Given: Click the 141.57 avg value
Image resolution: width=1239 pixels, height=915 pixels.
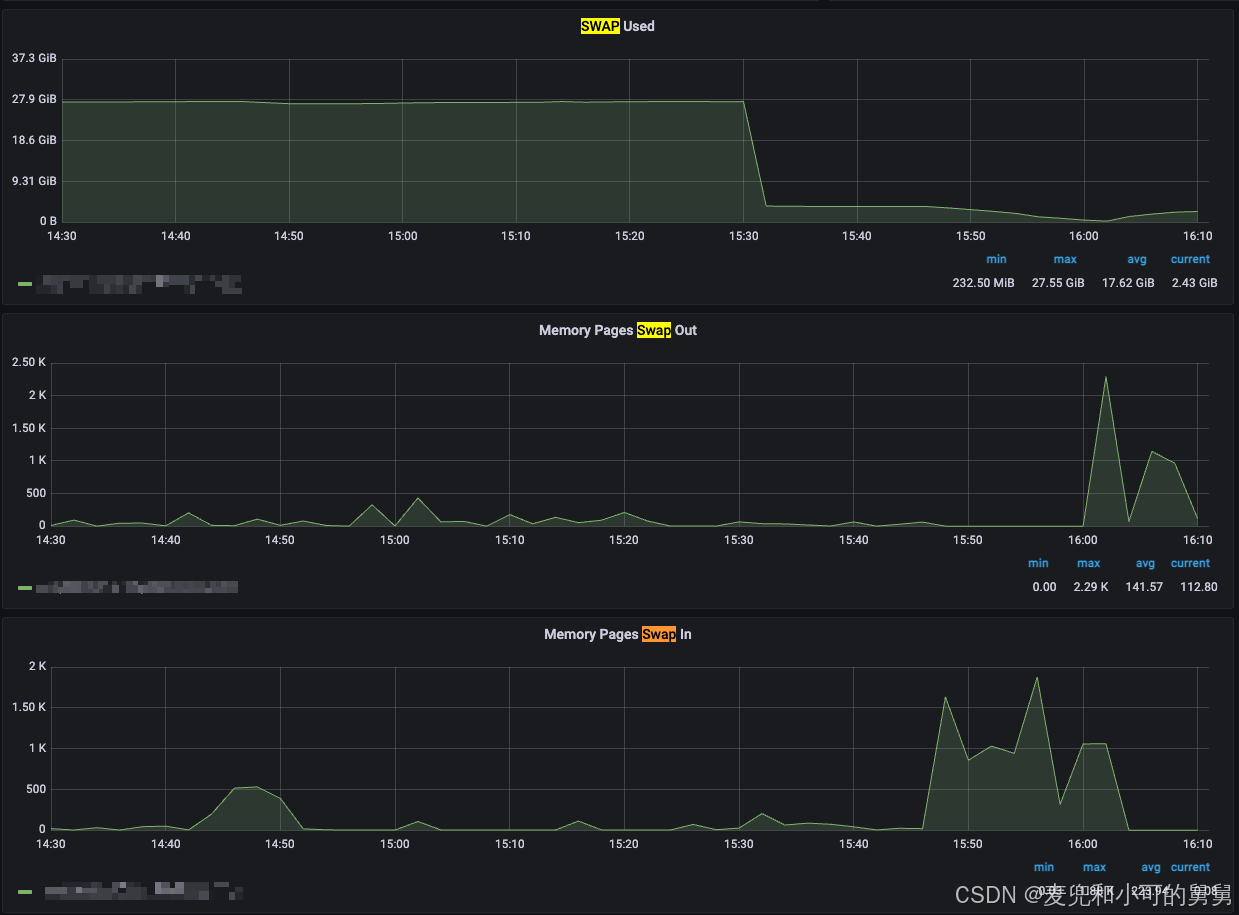Looking at the screenshot, I should 1144,587.
